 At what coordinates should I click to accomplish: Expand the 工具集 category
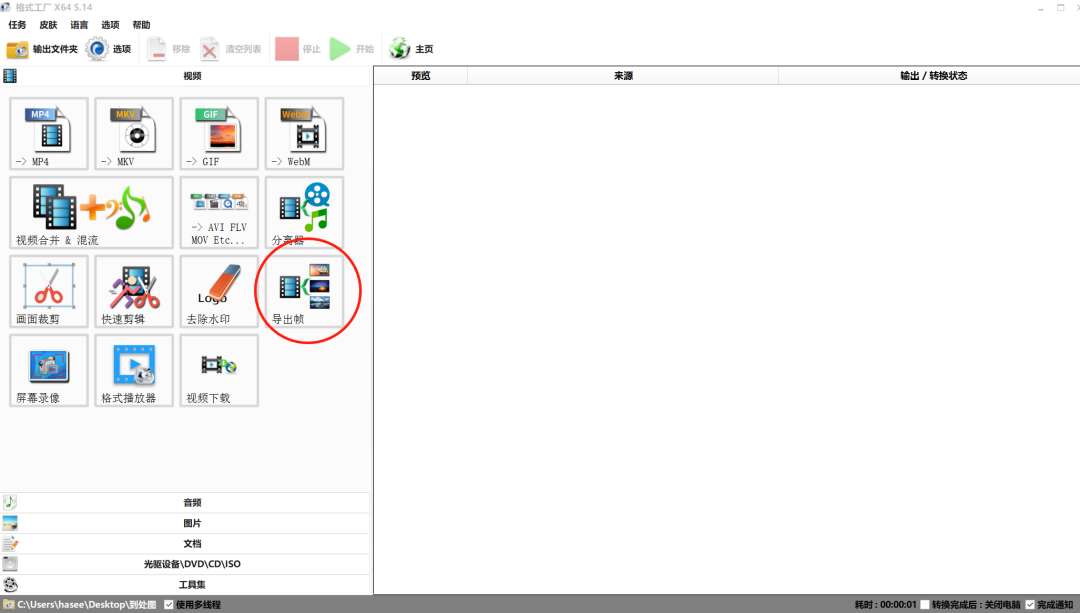185,585
